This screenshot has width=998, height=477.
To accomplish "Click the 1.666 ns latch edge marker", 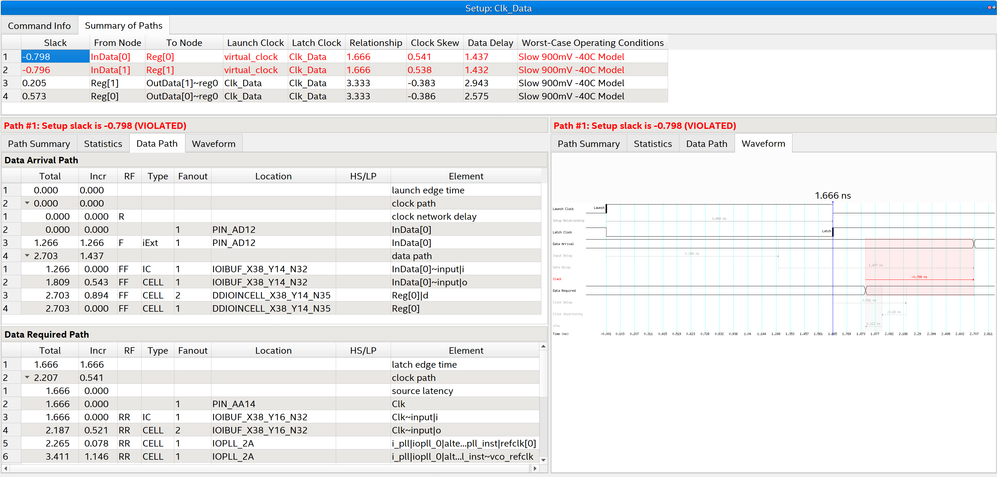I will coord(833,197).
